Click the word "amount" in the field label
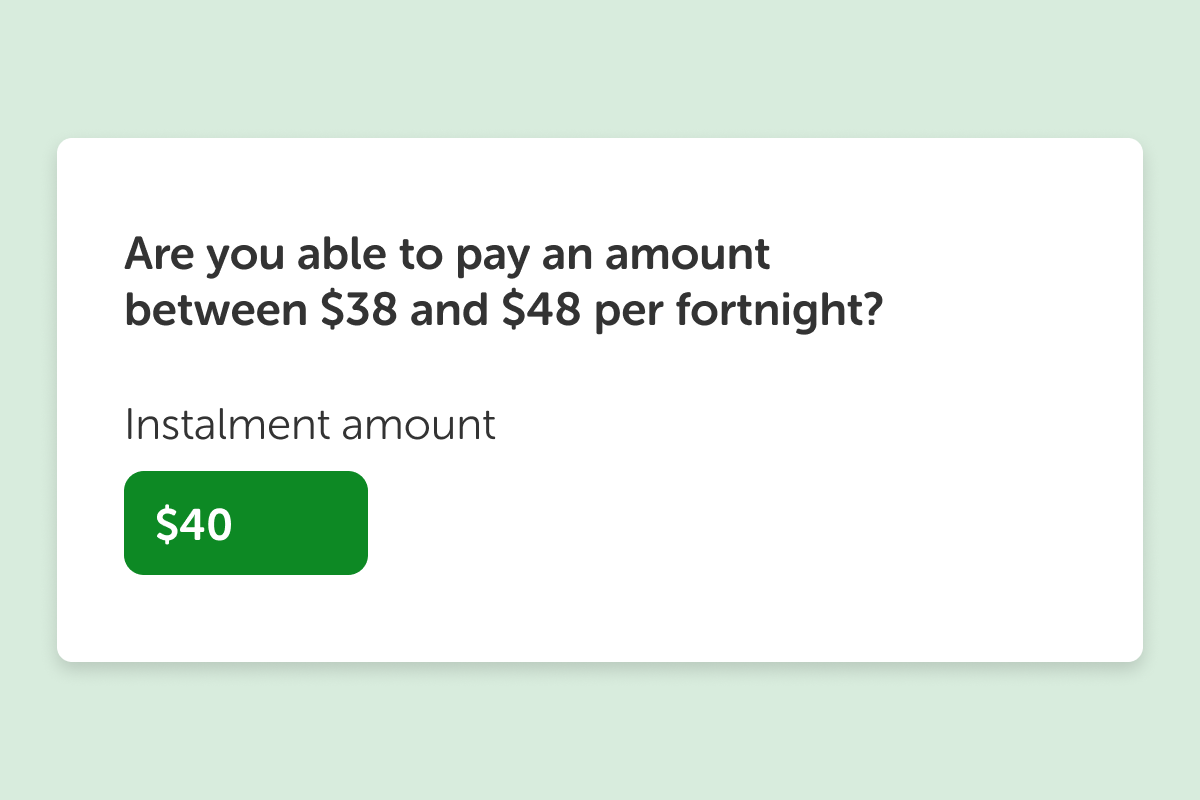The height and width of the screenshot is (800, 1200). tap(418, 425)
